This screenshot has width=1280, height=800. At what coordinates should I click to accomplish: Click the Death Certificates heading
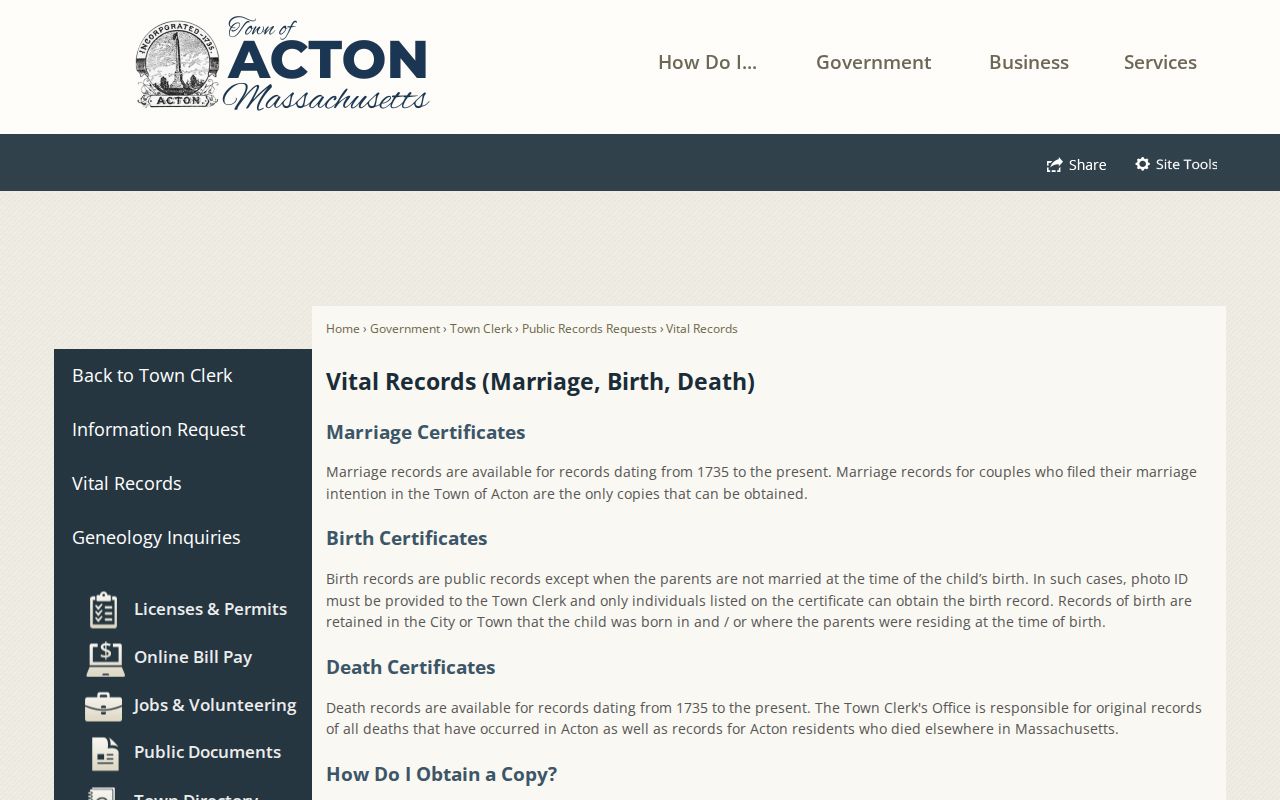coord(410,667)
